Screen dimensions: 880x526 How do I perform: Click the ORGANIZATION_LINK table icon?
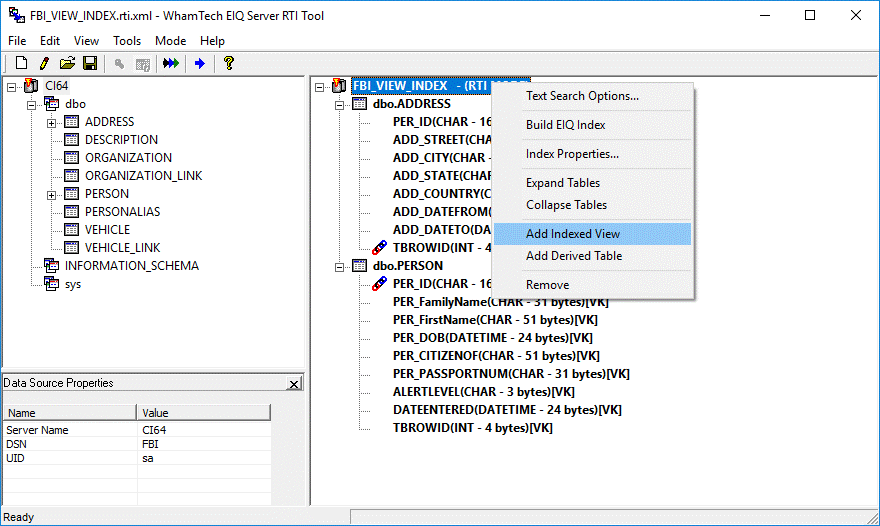[71, 175]
